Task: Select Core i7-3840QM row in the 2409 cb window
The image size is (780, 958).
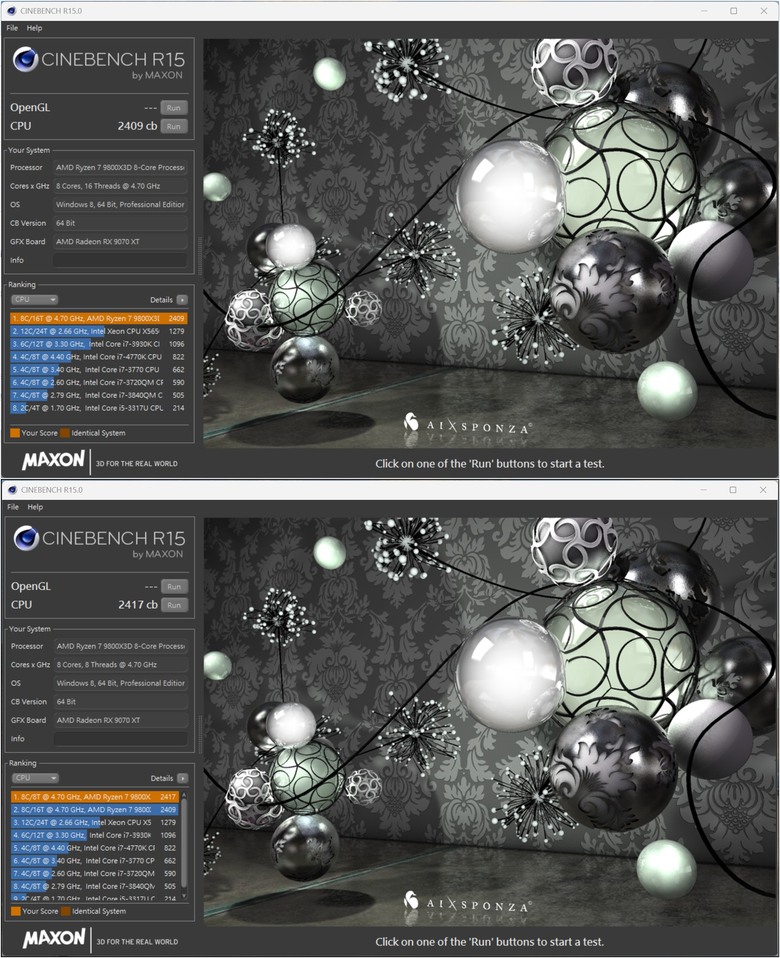Action: (98, 395)
